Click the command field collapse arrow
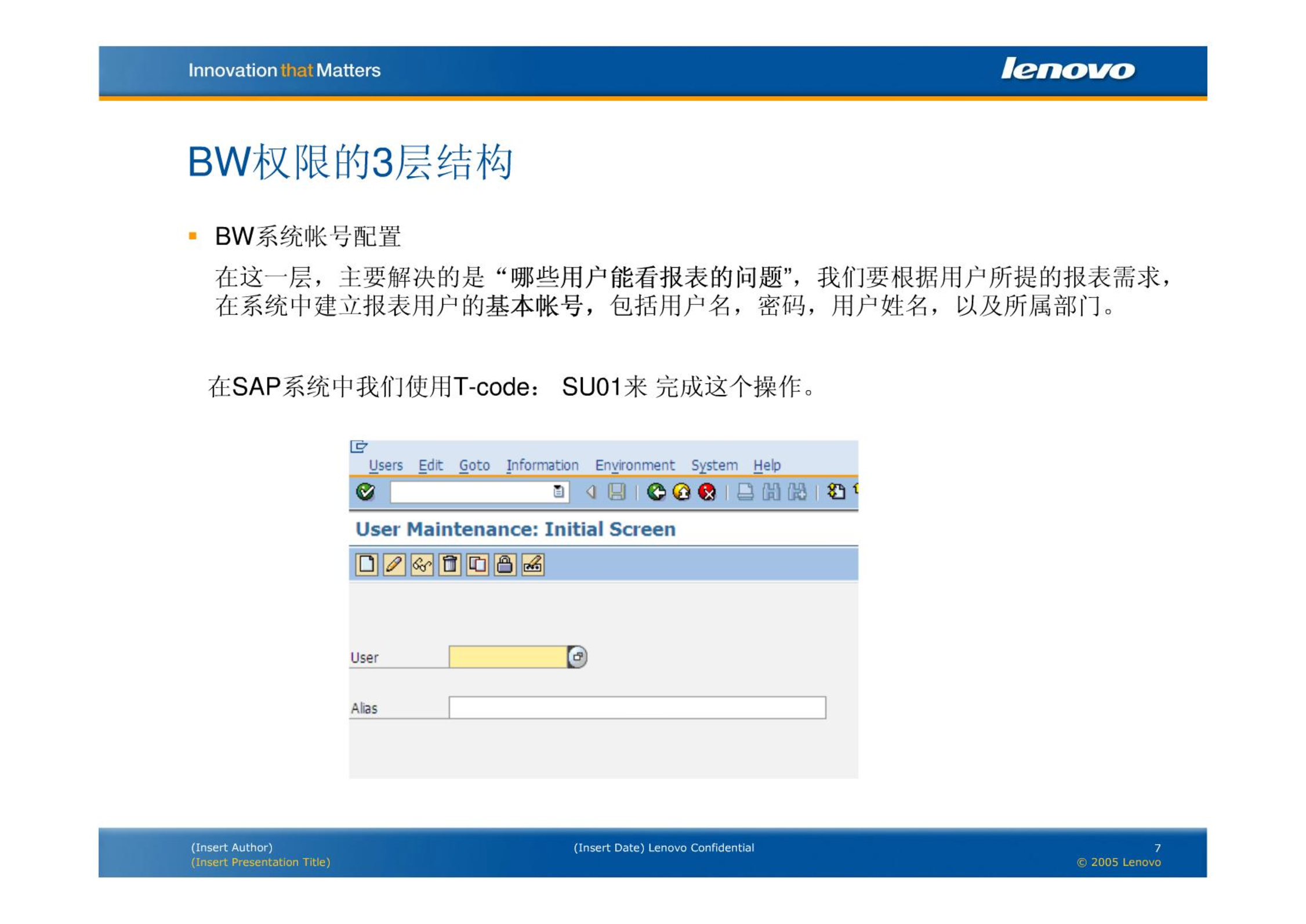1306x924 pixels. [x=591, y=492]
